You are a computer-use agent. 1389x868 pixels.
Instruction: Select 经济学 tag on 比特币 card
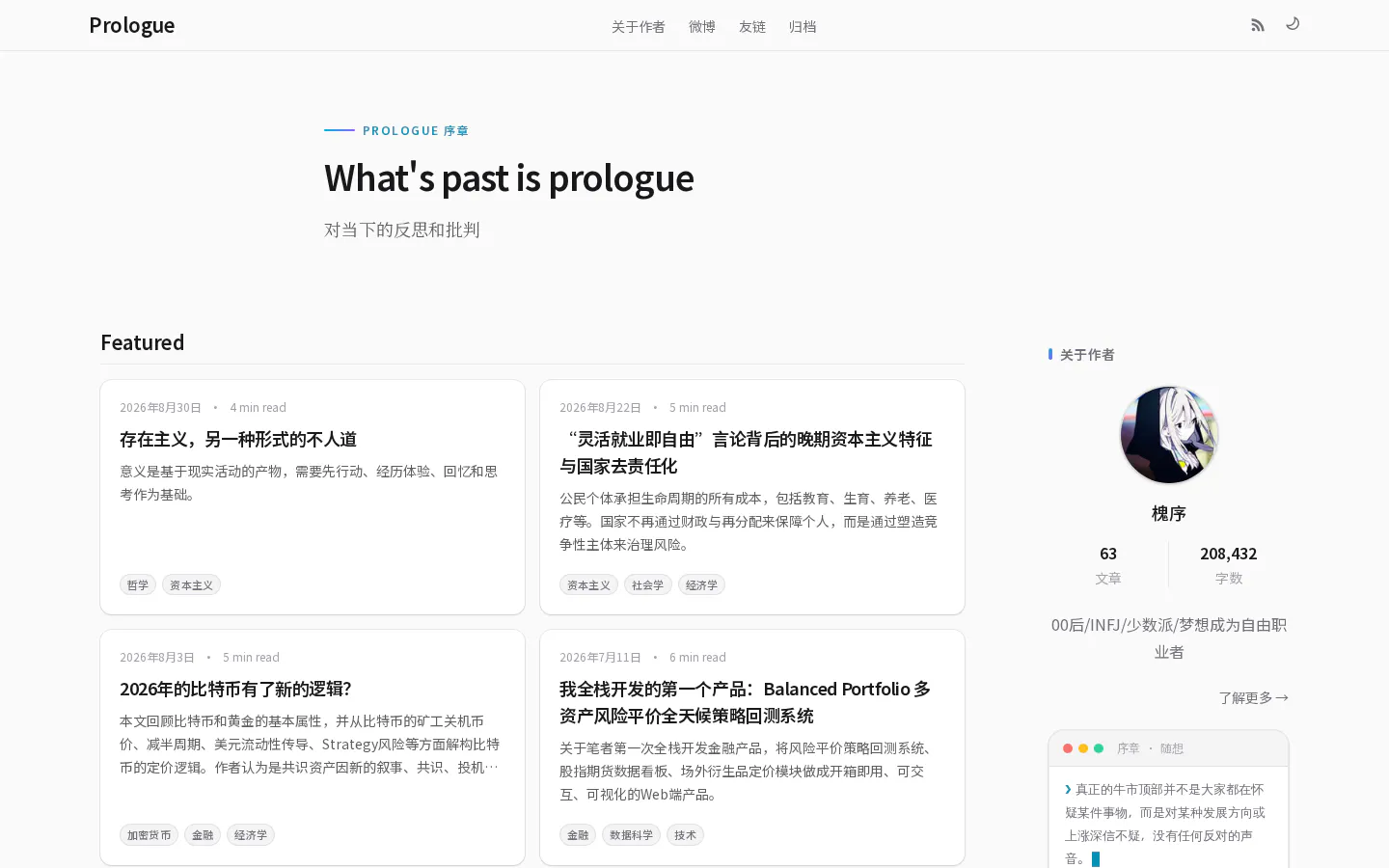click(251, 834)
